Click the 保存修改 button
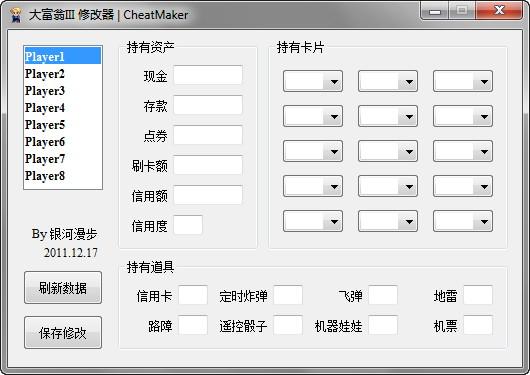This screenshot has width=530, height=375. point(63,332)
